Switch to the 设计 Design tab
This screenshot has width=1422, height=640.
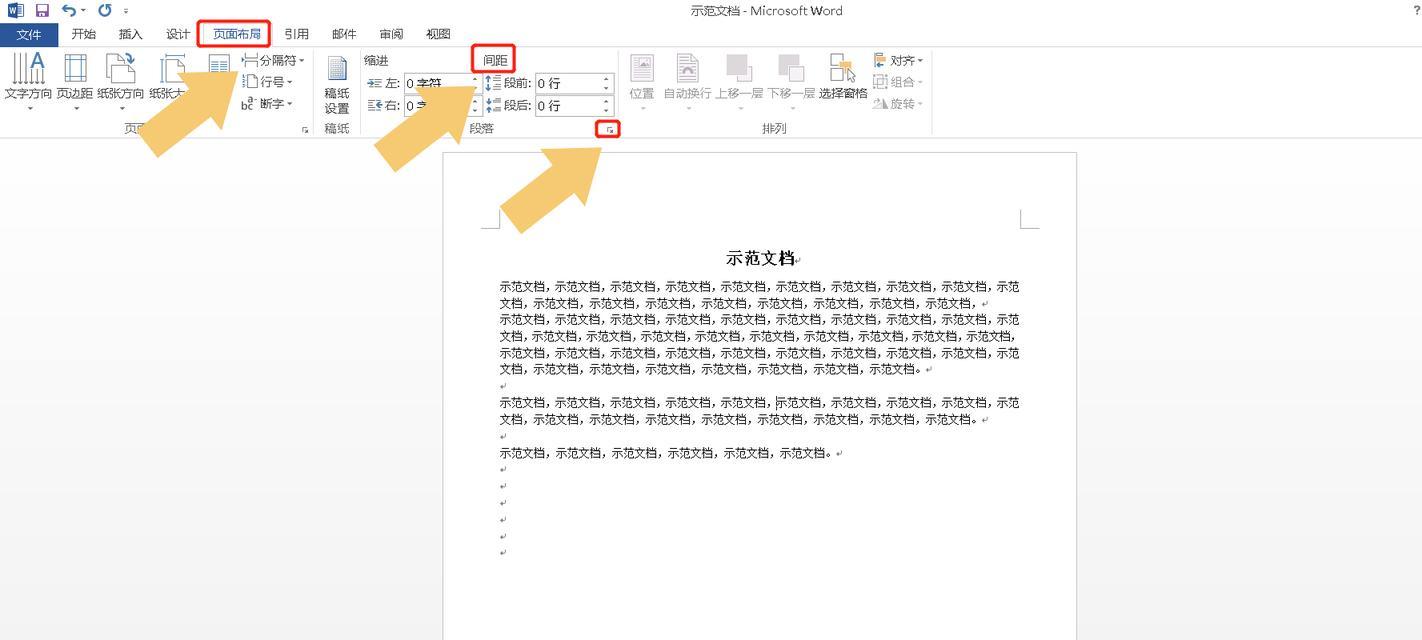[x=178, y=34]
